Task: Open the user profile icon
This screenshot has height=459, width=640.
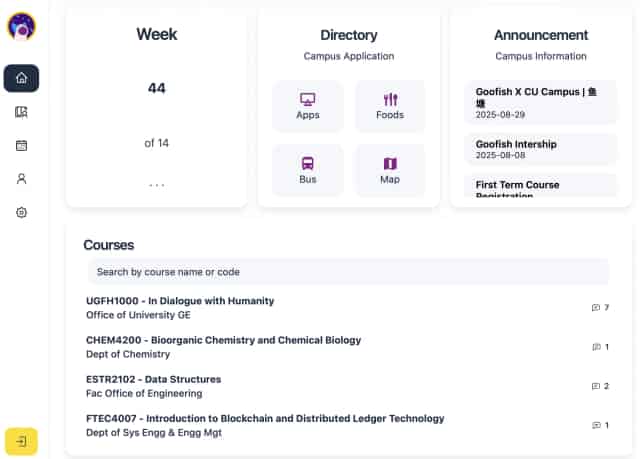Action: [x=21, y=179]
